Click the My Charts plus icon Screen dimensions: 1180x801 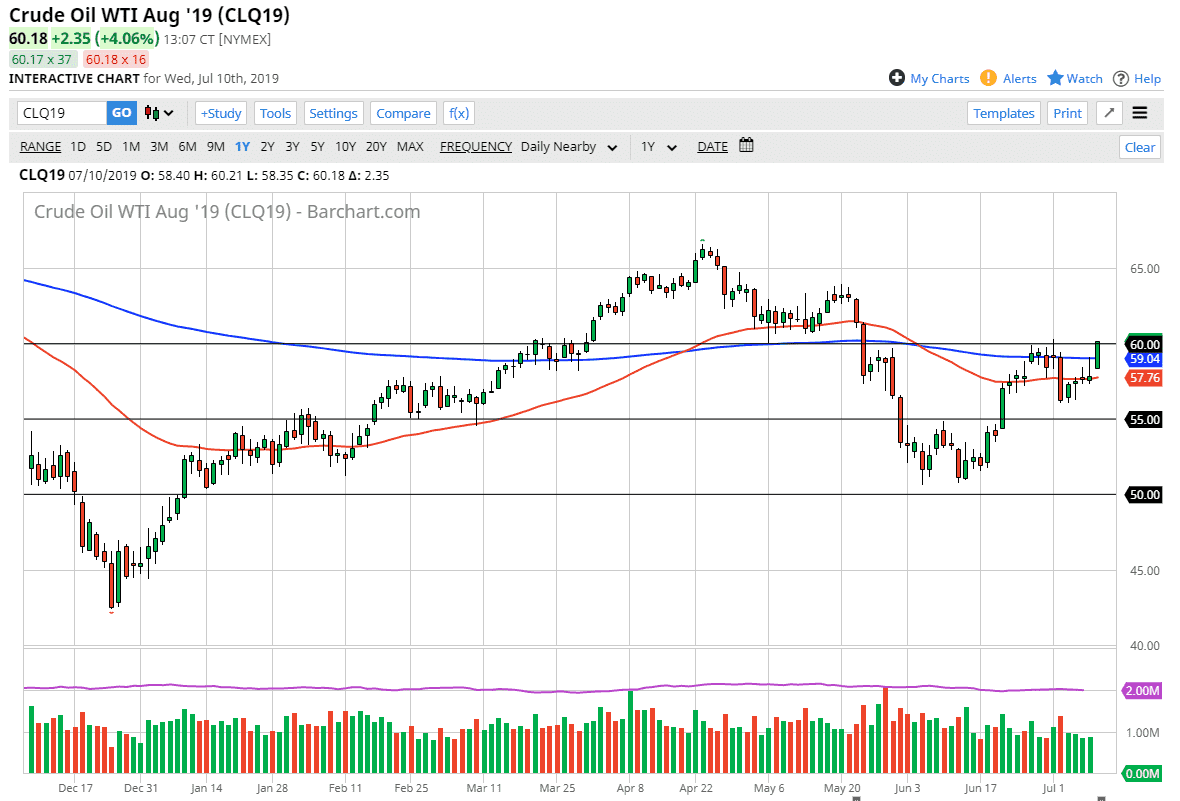[896, 78]
